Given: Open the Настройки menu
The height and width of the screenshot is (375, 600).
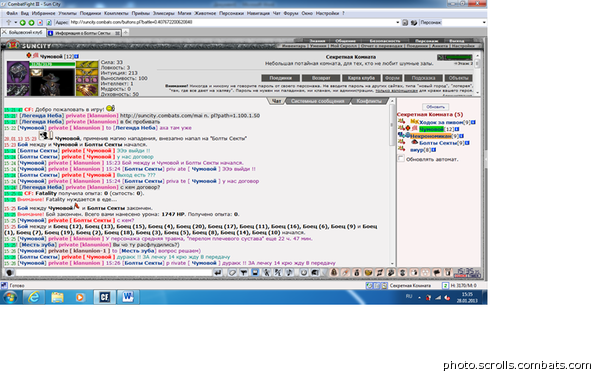Looking at the screenshot, I should coord(327,13).
